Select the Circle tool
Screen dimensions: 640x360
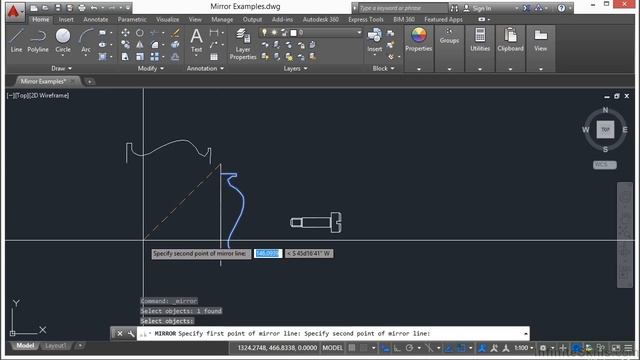(x=63, y=40)
